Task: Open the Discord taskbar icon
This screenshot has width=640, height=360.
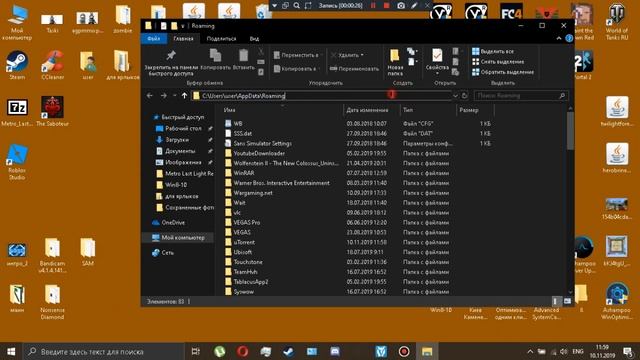Action: [335, 351]
